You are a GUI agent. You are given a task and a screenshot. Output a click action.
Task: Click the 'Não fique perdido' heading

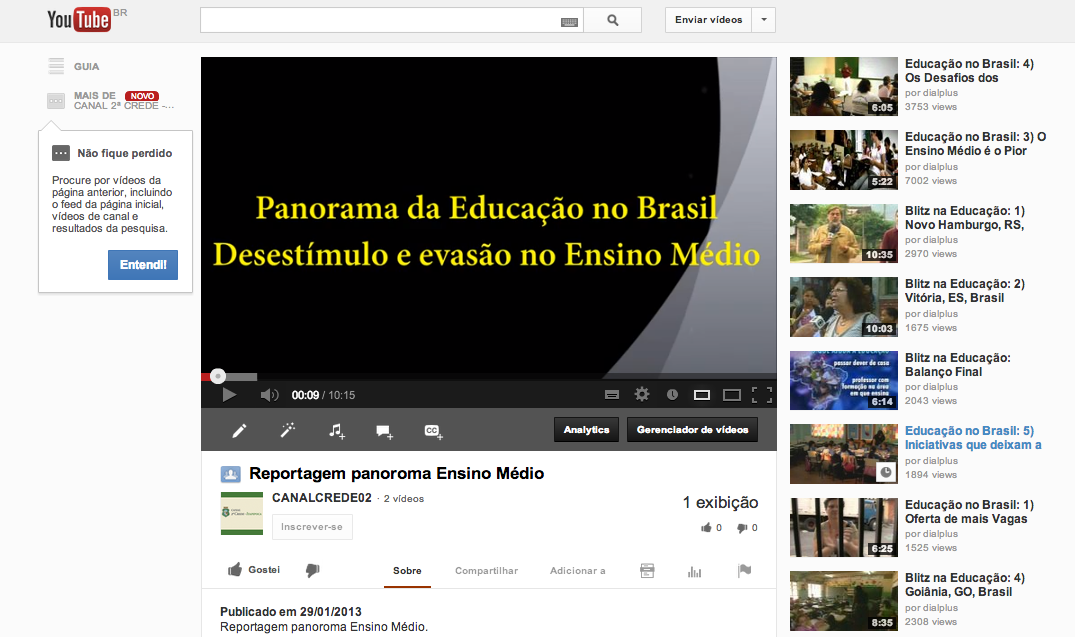(125, 153)
